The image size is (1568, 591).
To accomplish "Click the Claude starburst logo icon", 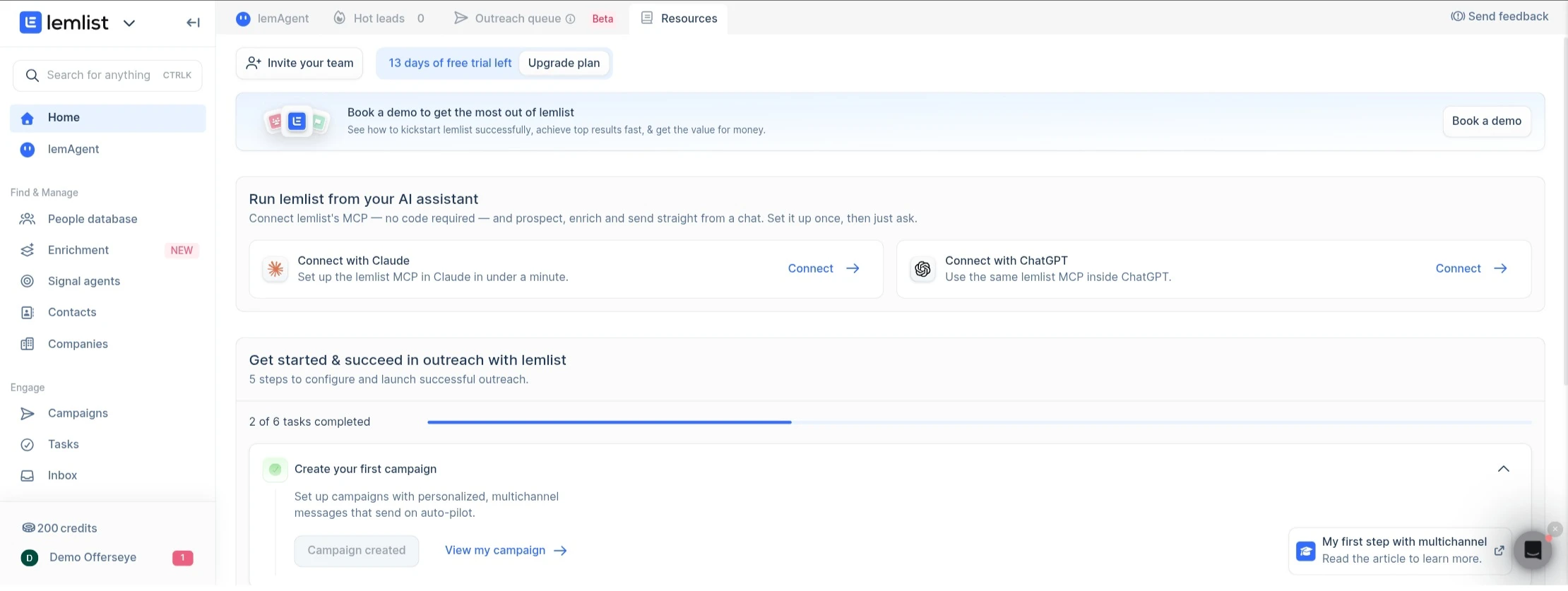I will coord(275,269).
